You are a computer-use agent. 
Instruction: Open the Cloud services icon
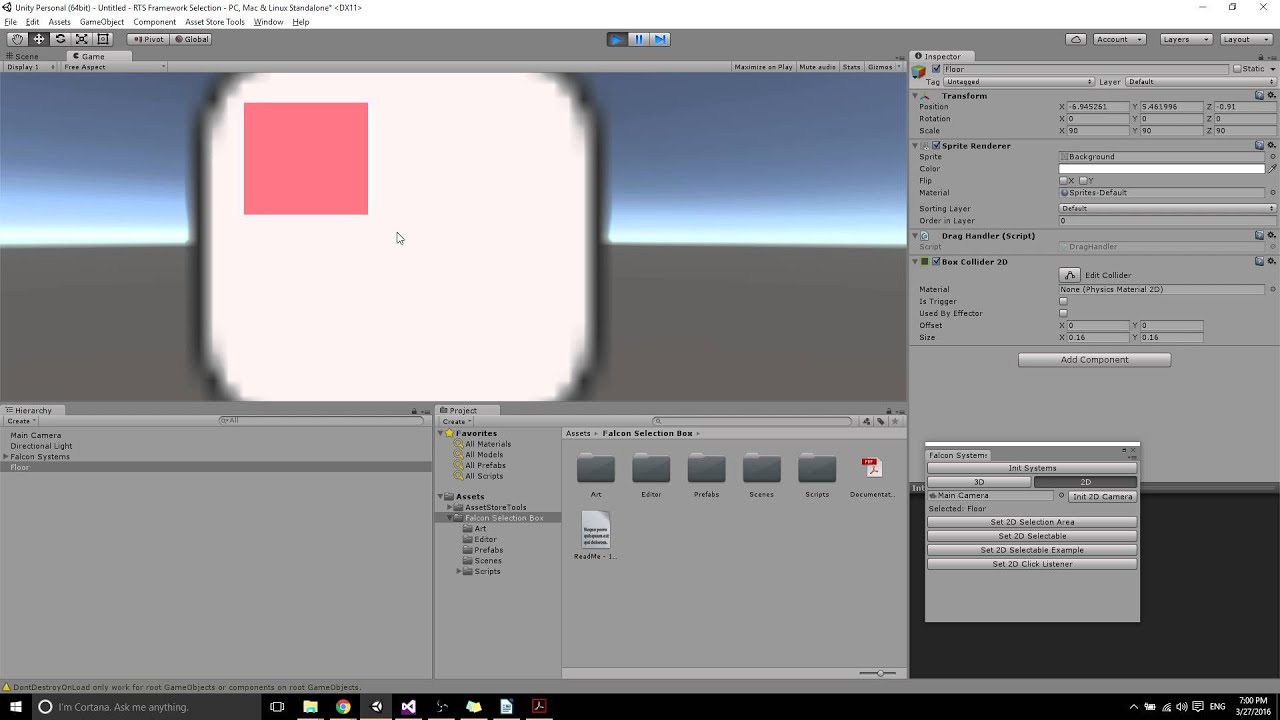pos(1076,39)
